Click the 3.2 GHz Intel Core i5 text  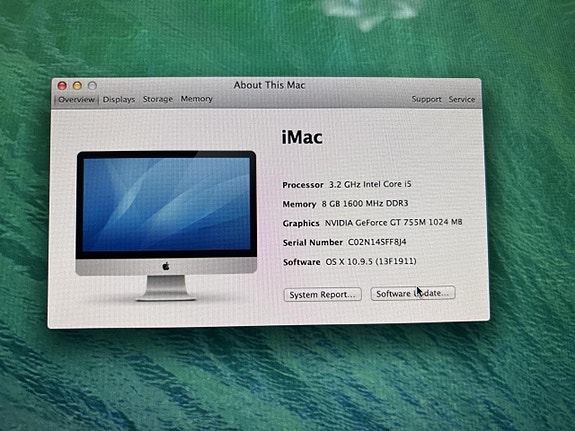click(370, 184)
